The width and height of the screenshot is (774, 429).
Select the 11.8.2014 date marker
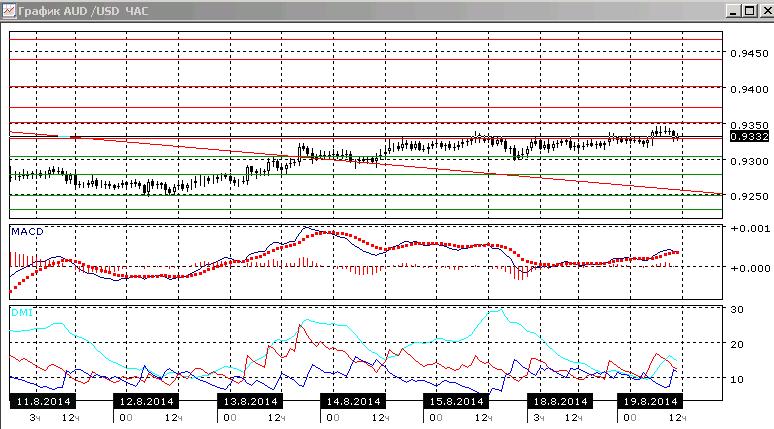point(43,401)
